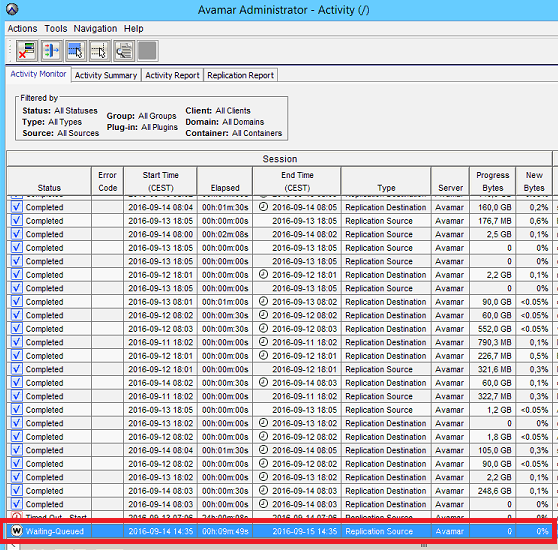The width and height of the screenshot is (558, 550).
Task: Open the Actions menu
Action: click(x=22, y=28)
